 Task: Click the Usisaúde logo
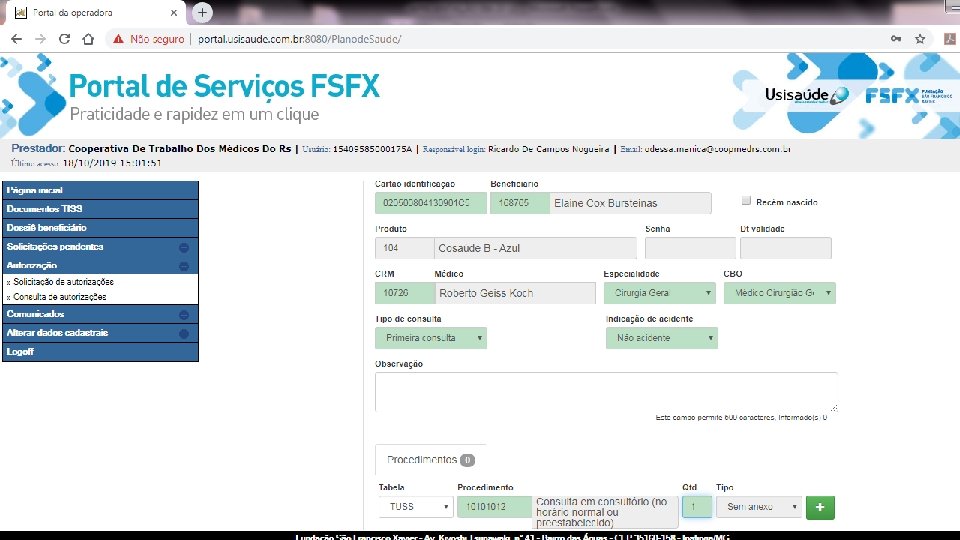[806, 95]
